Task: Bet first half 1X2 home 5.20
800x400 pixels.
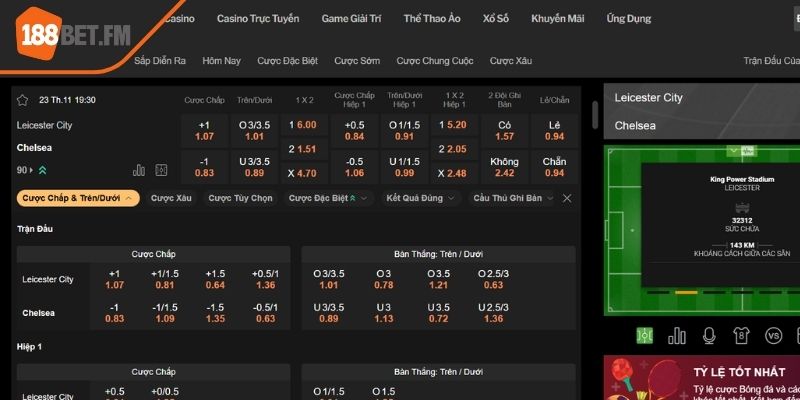Action: (454, 125)
